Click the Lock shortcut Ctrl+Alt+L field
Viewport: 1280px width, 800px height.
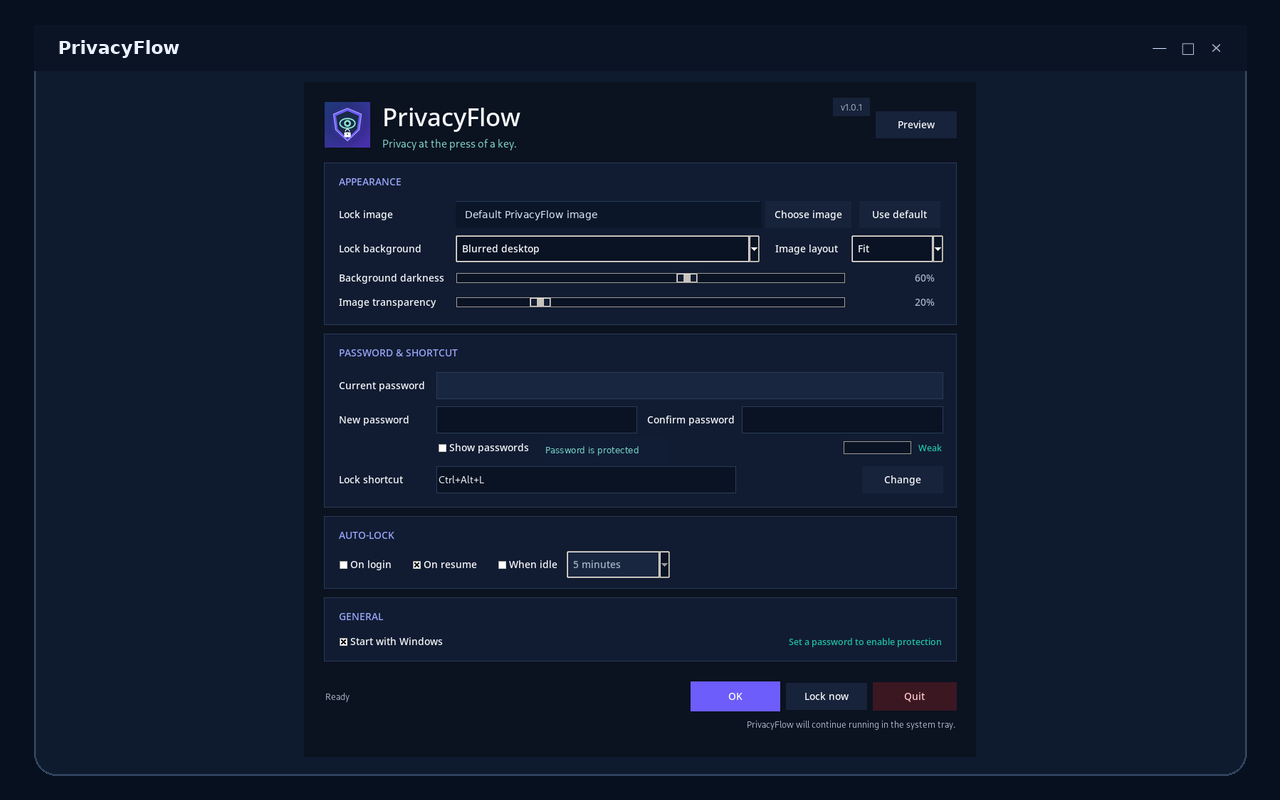pyautogui.click(x=586, y=480)
